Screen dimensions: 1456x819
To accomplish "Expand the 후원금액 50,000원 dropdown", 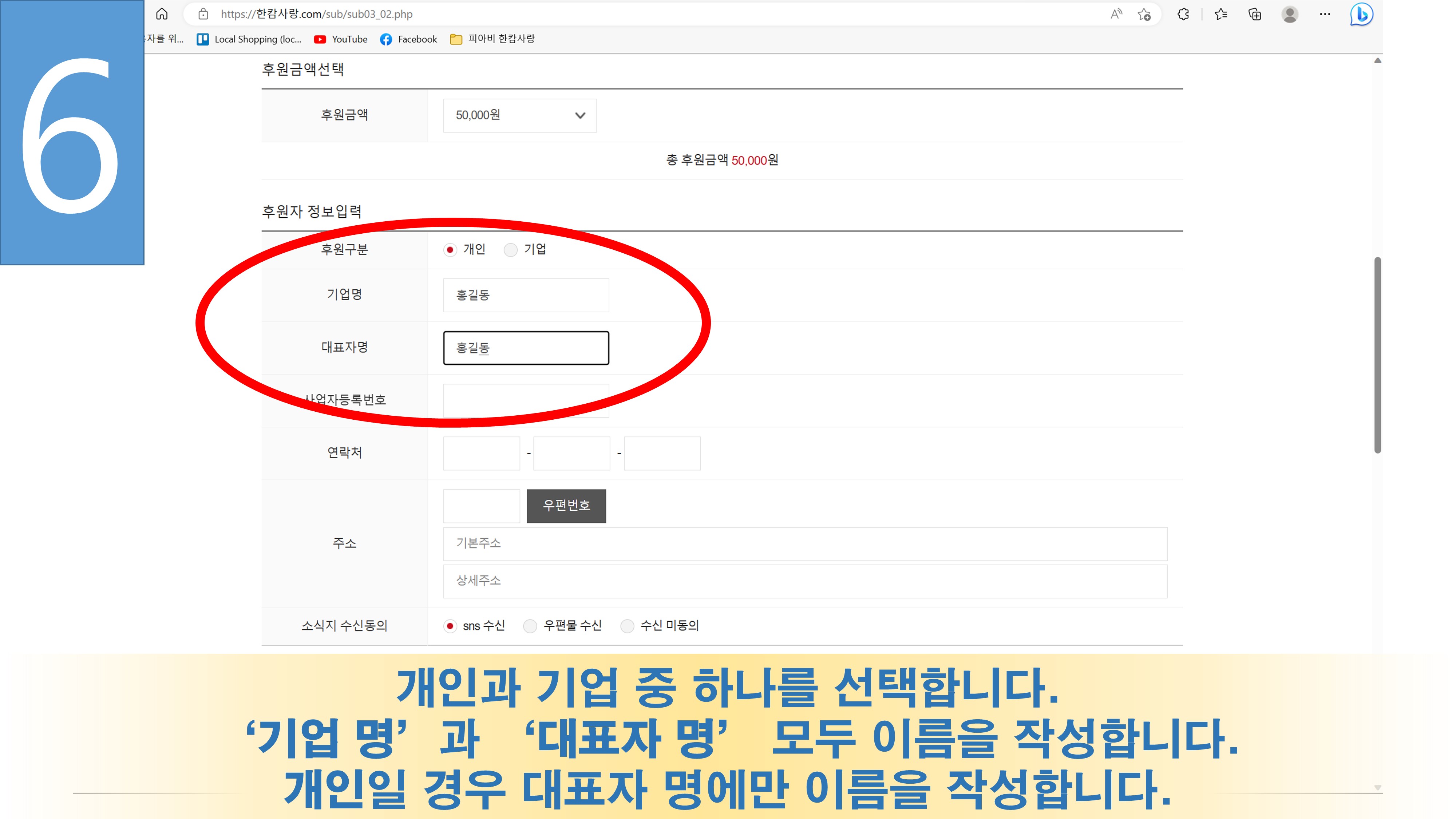I will pos(519,115).
